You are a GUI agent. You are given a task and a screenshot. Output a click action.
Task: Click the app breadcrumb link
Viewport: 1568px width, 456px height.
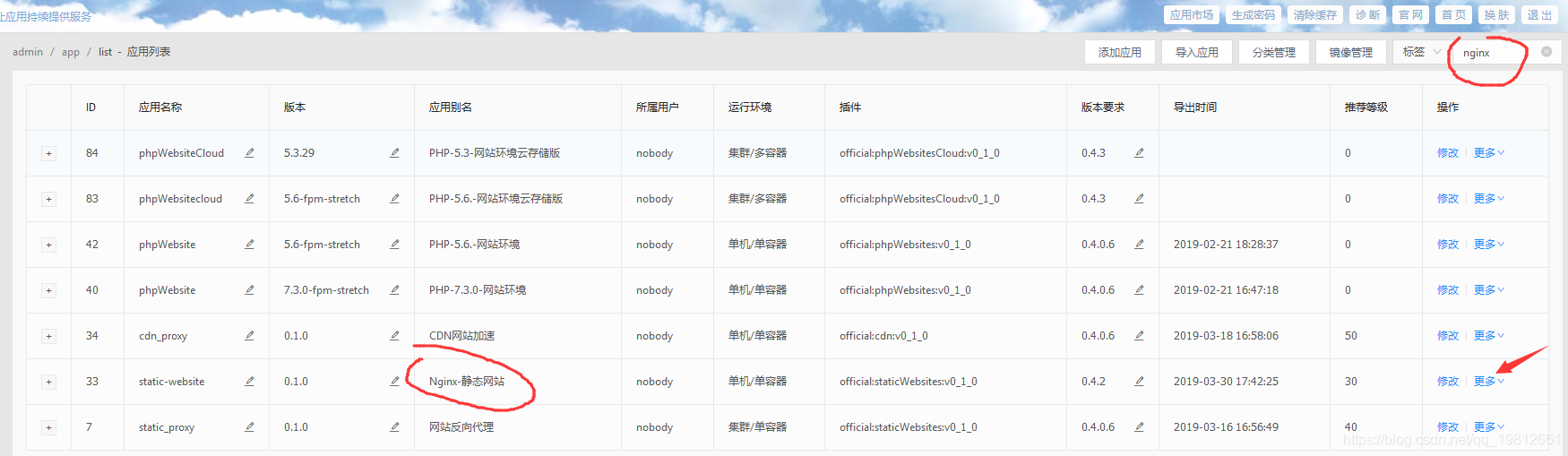(71, 52)
